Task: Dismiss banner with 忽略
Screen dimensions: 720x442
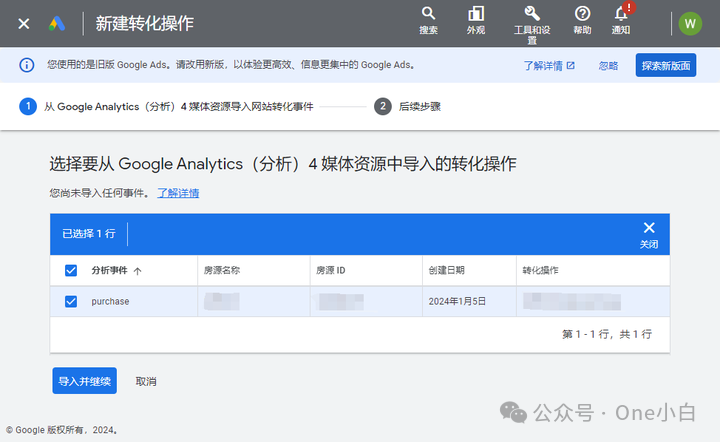Action: [x=608, y=66]
